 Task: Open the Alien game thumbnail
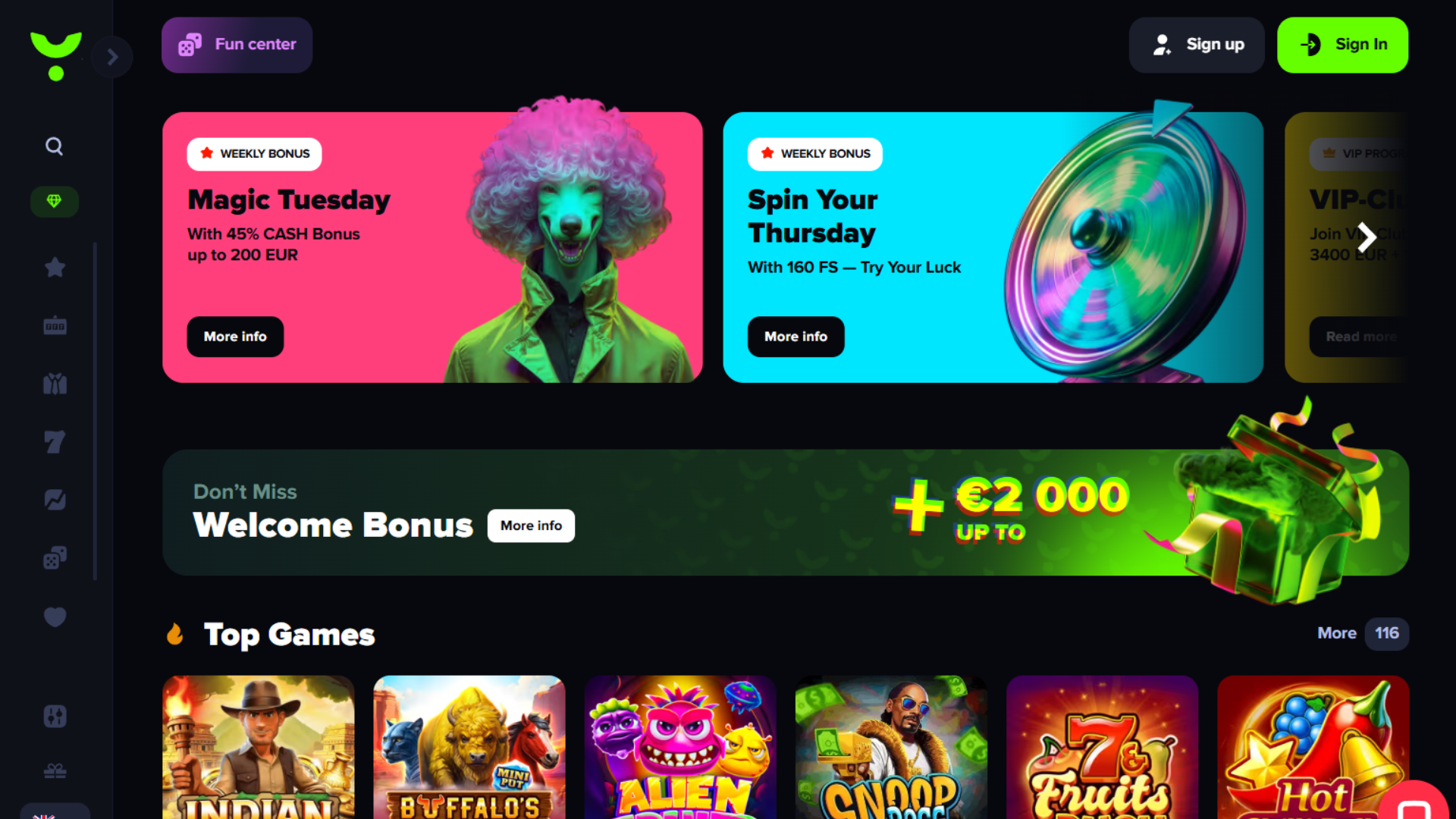tap(680, 747)
